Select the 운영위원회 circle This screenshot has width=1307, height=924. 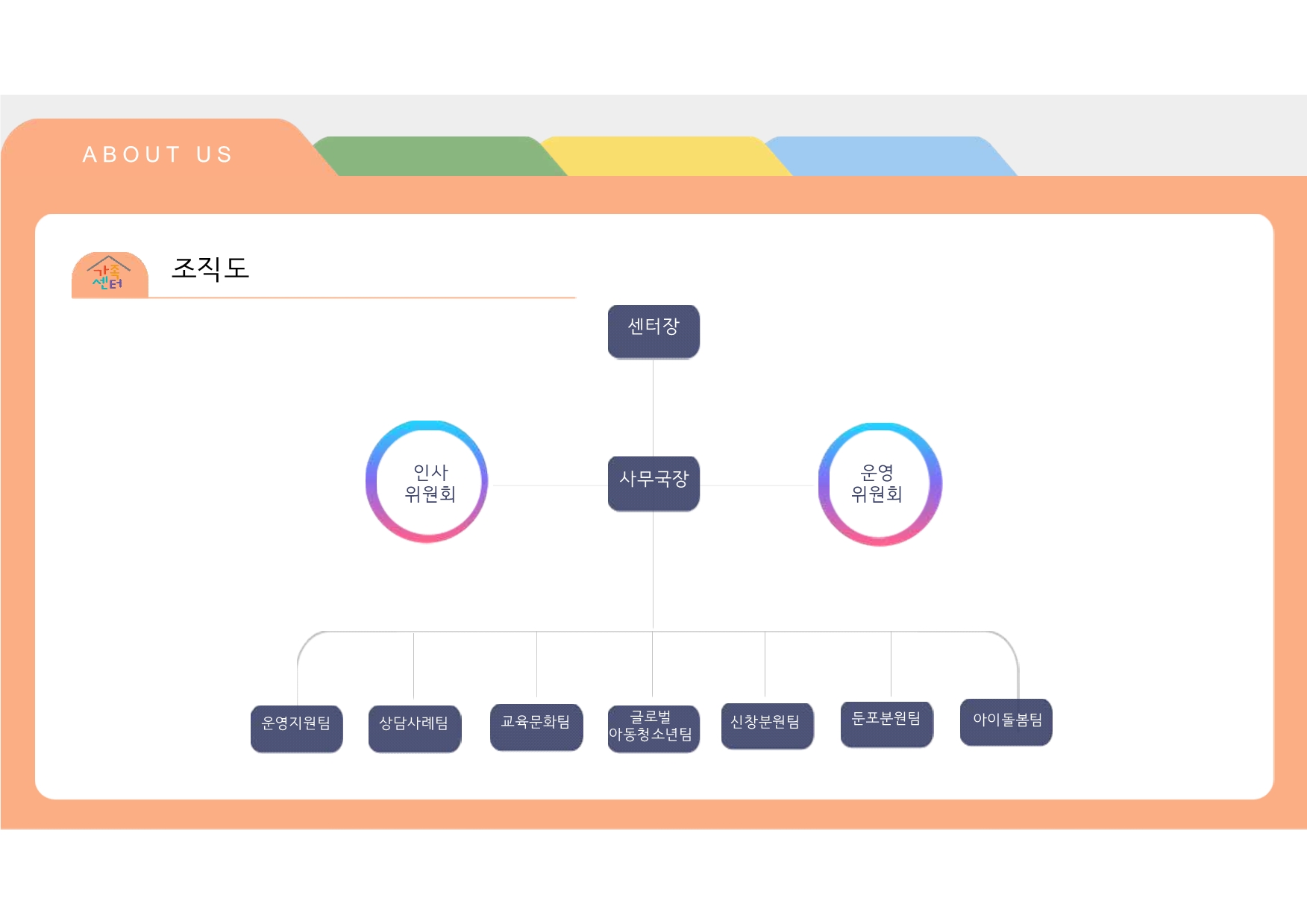click(x=880, y=484)
